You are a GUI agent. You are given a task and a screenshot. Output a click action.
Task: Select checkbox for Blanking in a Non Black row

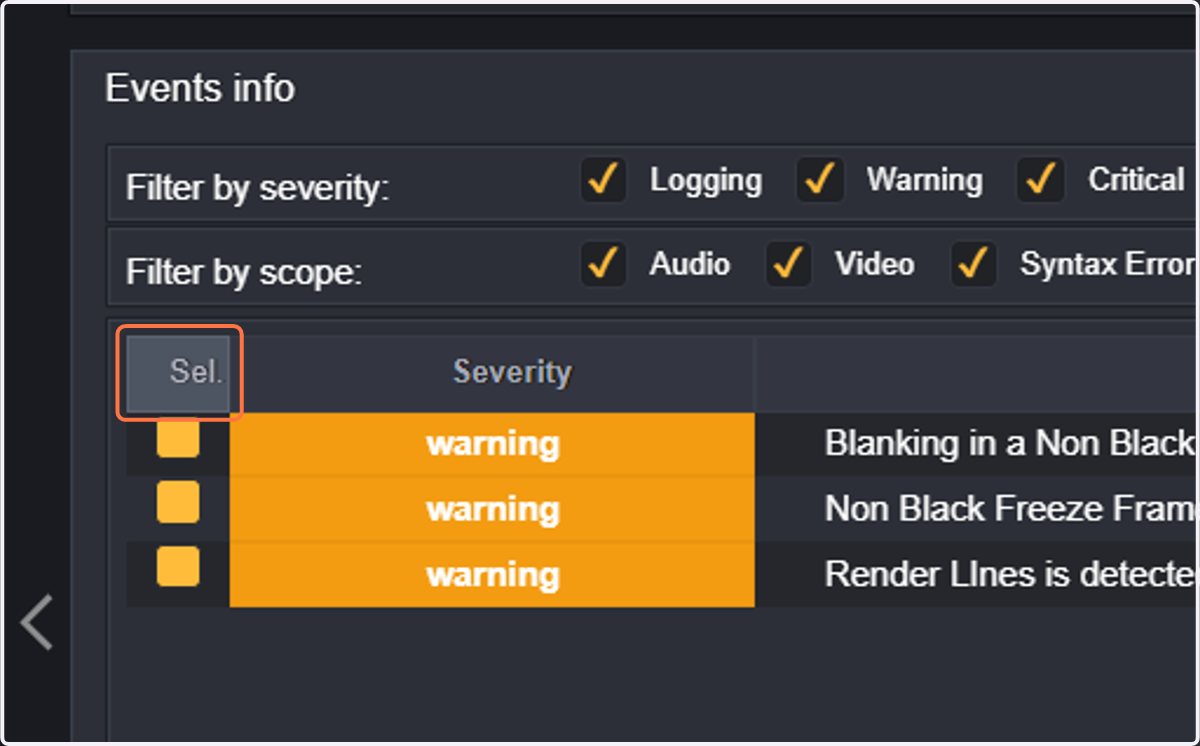pyautogui.click(x=178, y=437)
